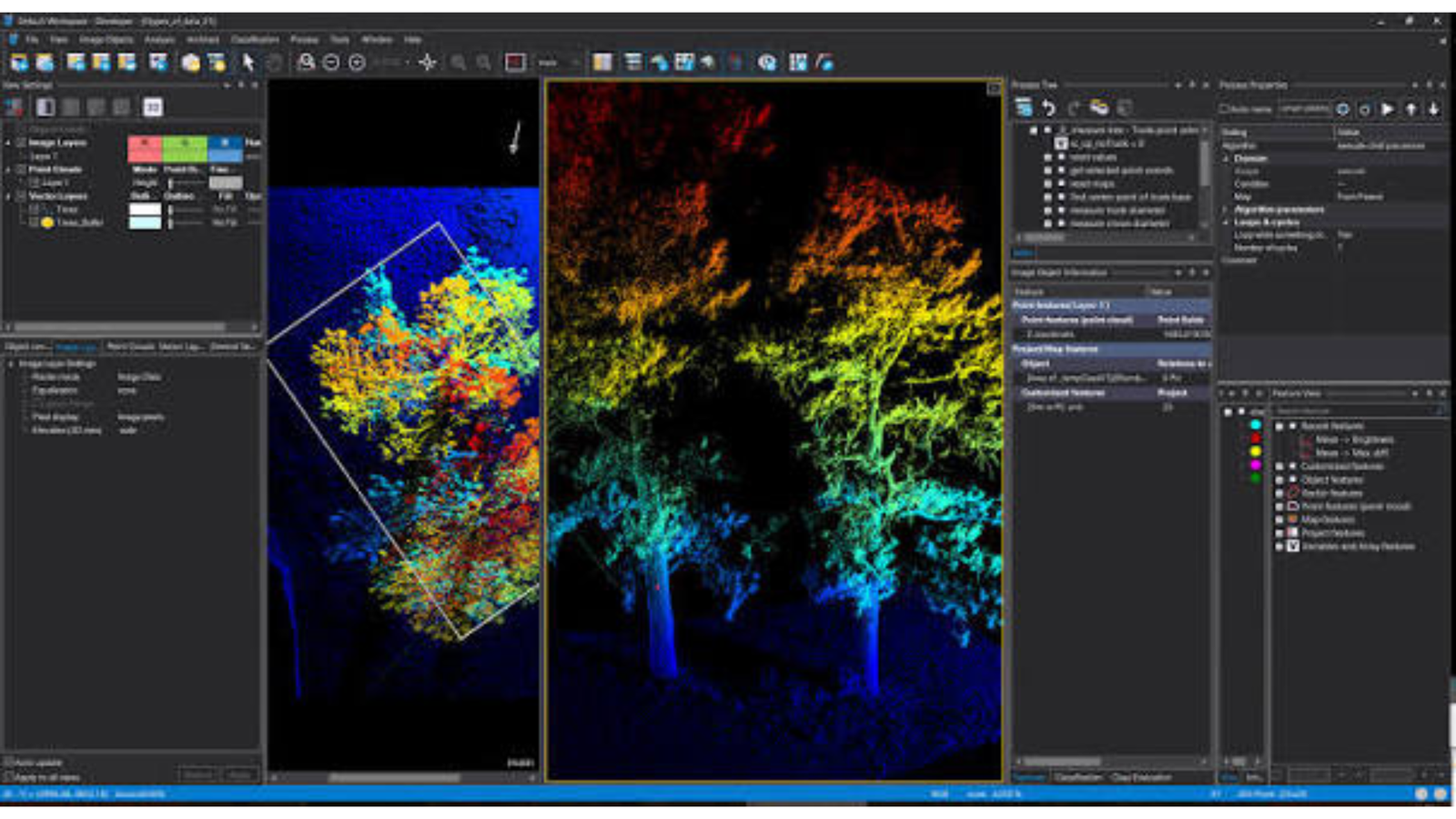This screenshot has width=1456, height=819.
Task: Click the redo arrow in Process Tree panel
Action: coord(1074,108)
